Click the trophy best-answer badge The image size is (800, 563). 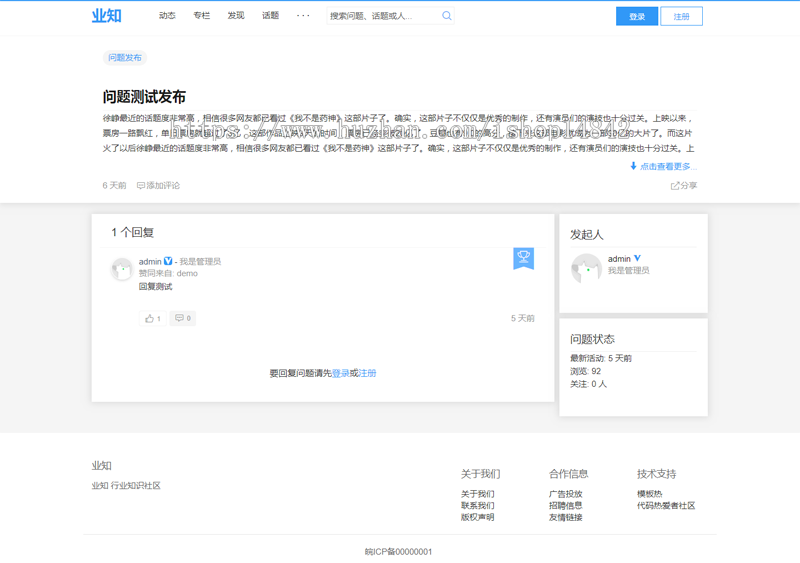pyautogui.click(x=523, y=258)
